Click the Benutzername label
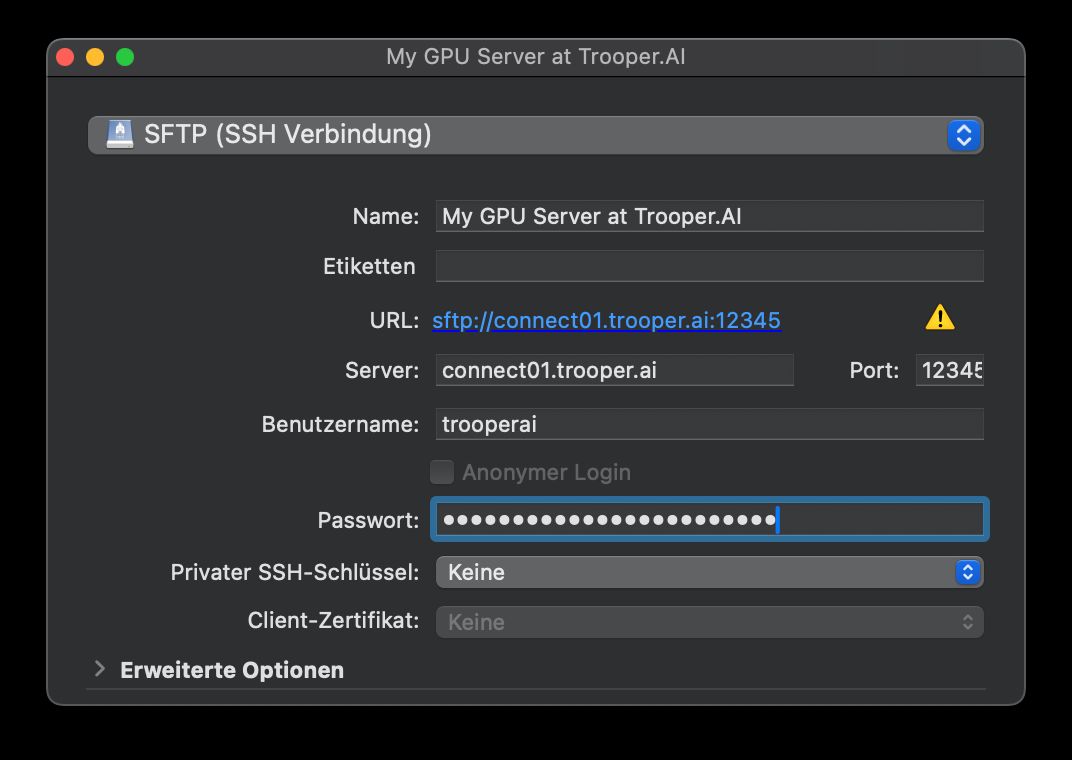This screenshot has width=1072, height=760. coord(340,424)
